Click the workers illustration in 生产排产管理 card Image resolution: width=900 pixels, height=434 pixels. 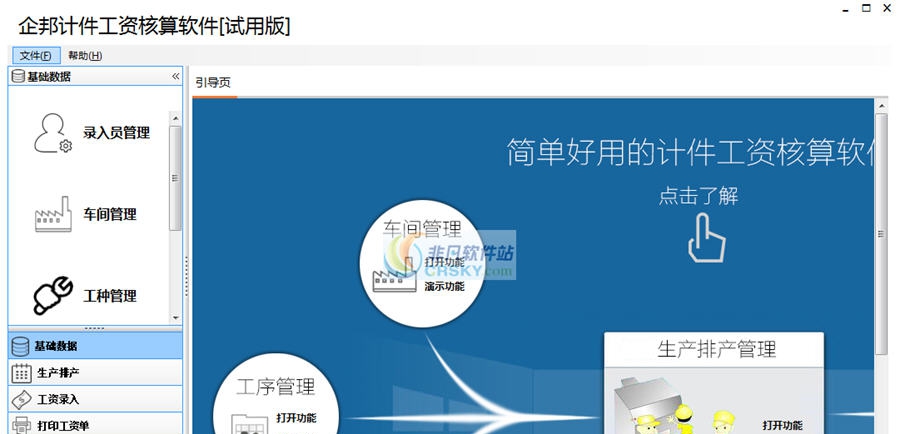click(x=674, y=406)
